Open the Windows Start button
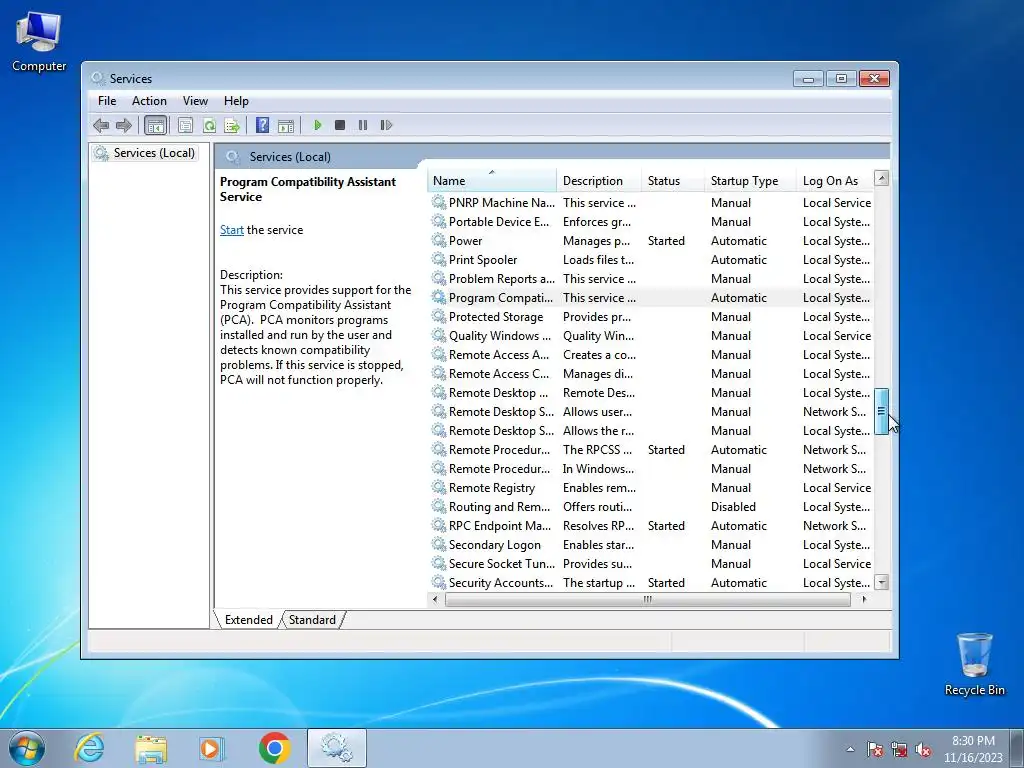The height and width of the screenshot is (768, 1024). (27, 748)
